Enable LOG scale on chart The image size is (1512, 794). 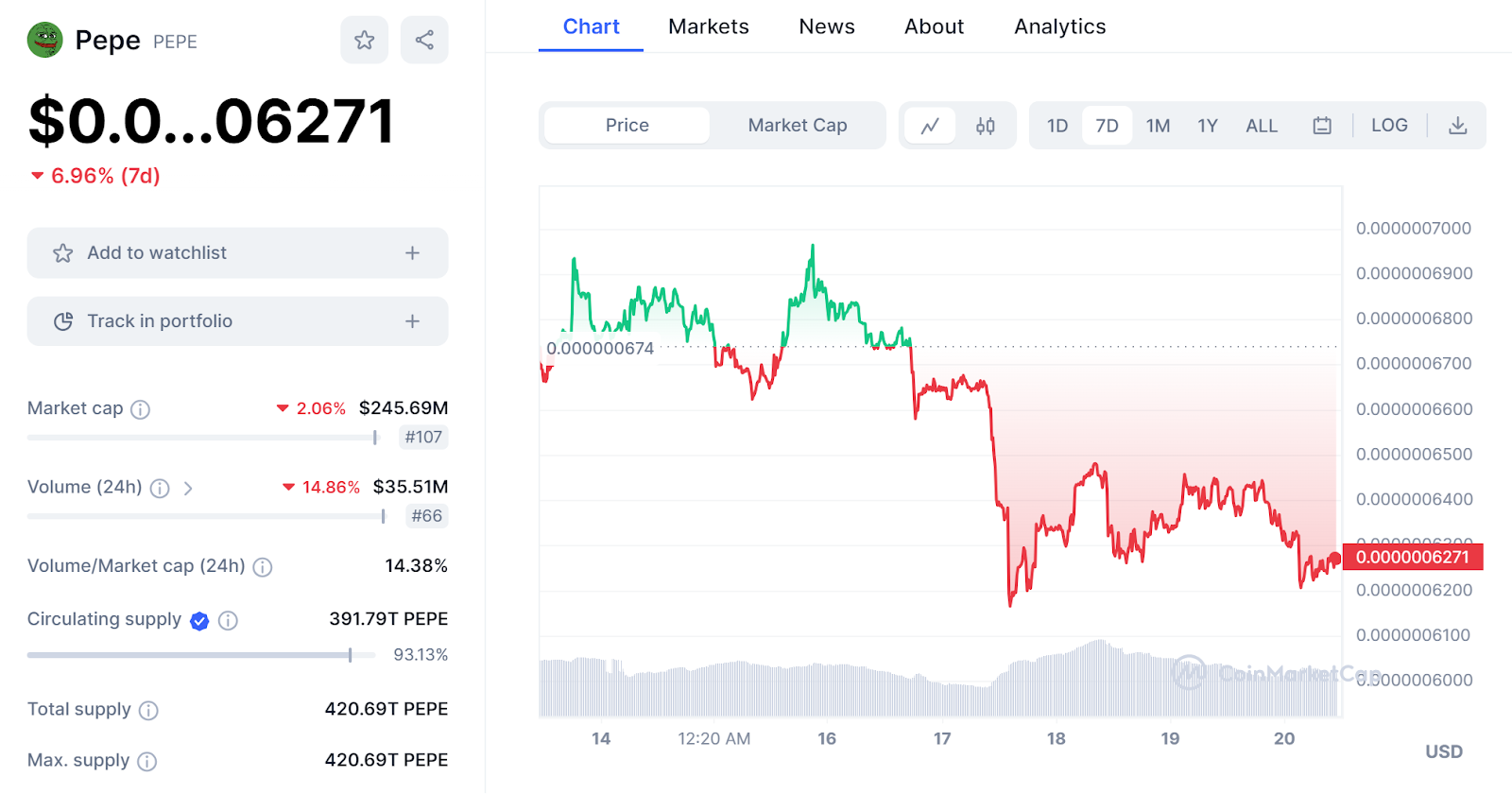pos(1389,126)
